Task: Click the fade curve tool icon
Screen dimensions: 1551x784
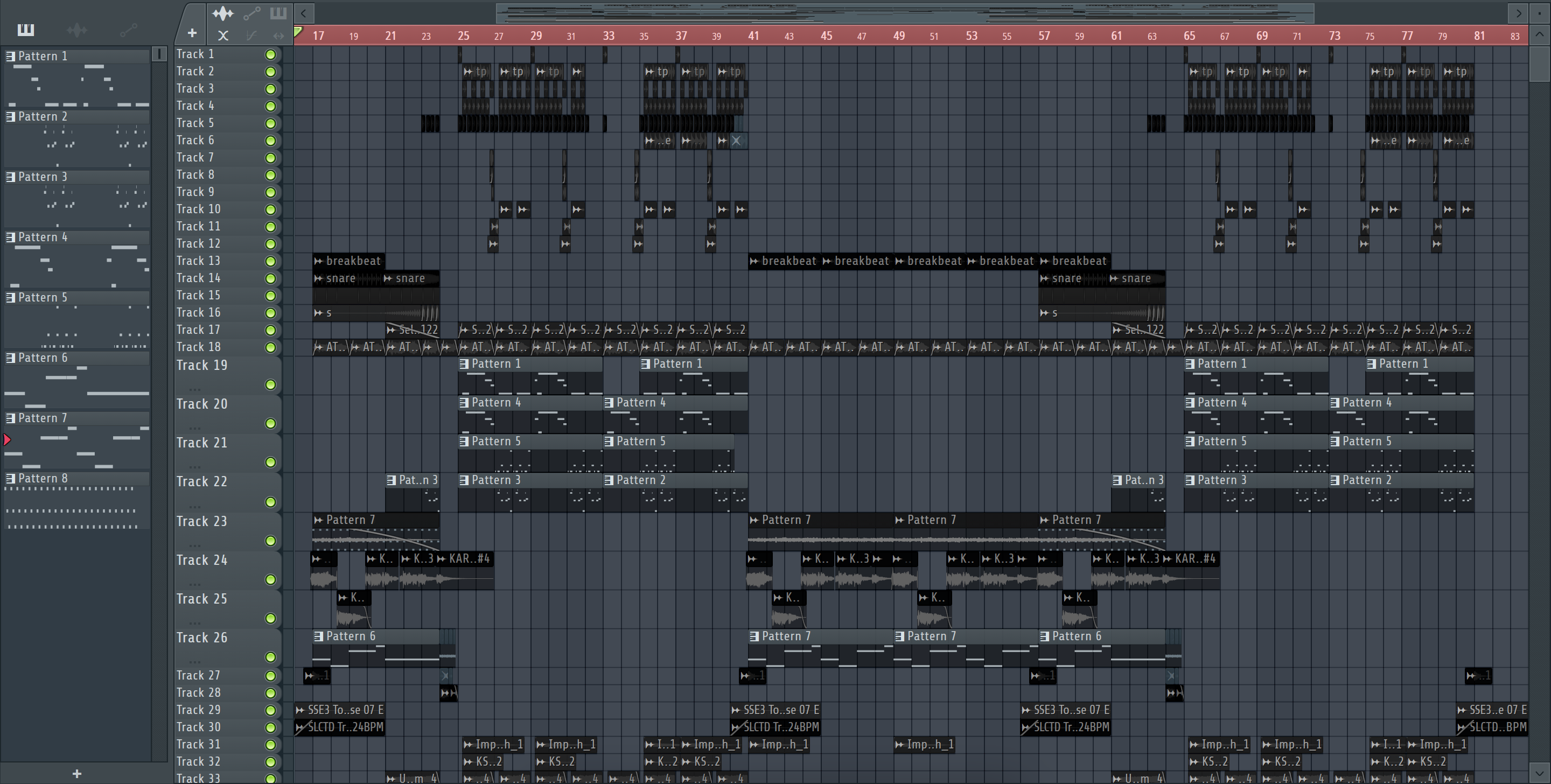Action: click(251, 36)
